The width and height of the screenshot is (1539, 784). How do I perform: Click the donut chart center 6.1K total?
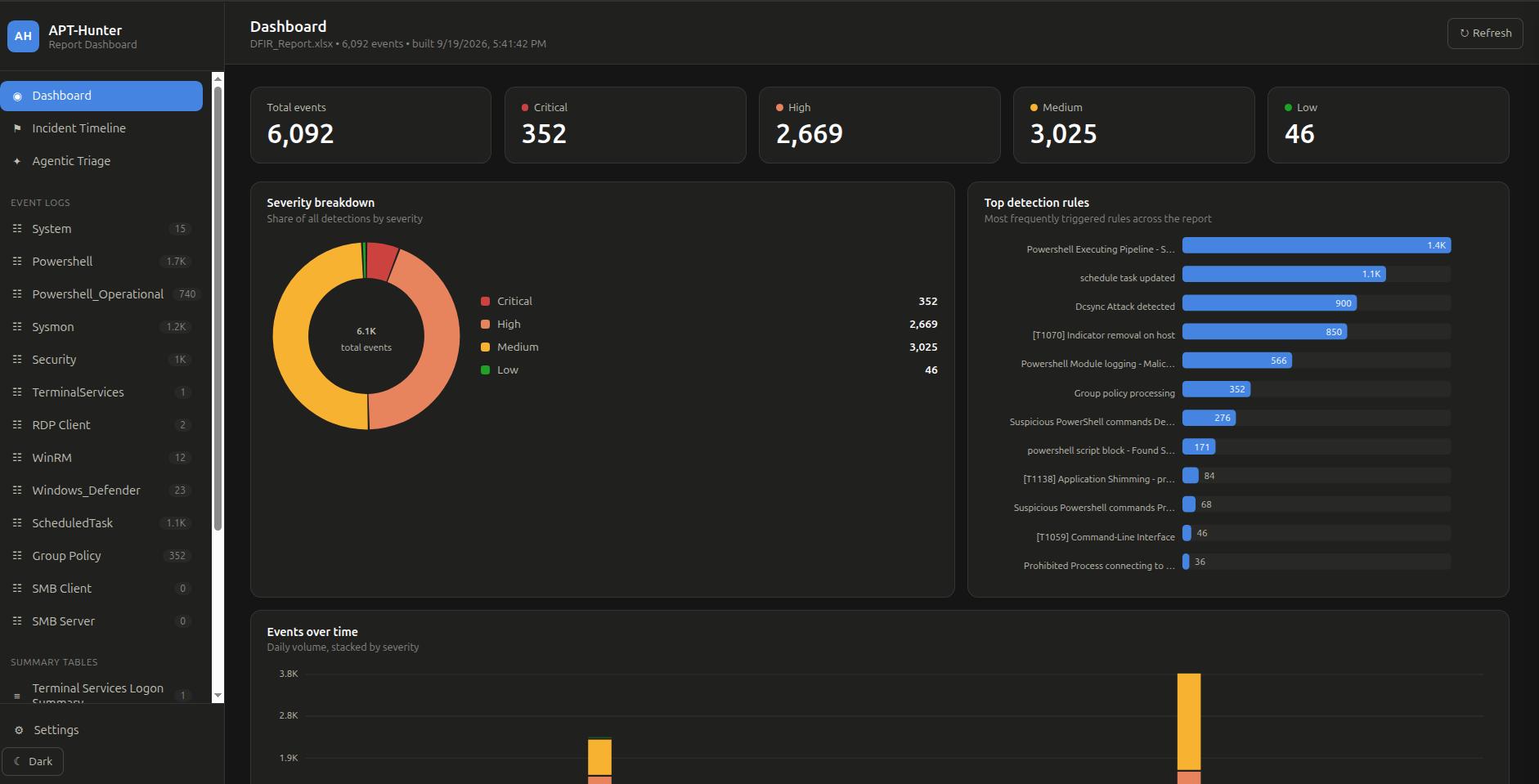click(x=366, y=338)
